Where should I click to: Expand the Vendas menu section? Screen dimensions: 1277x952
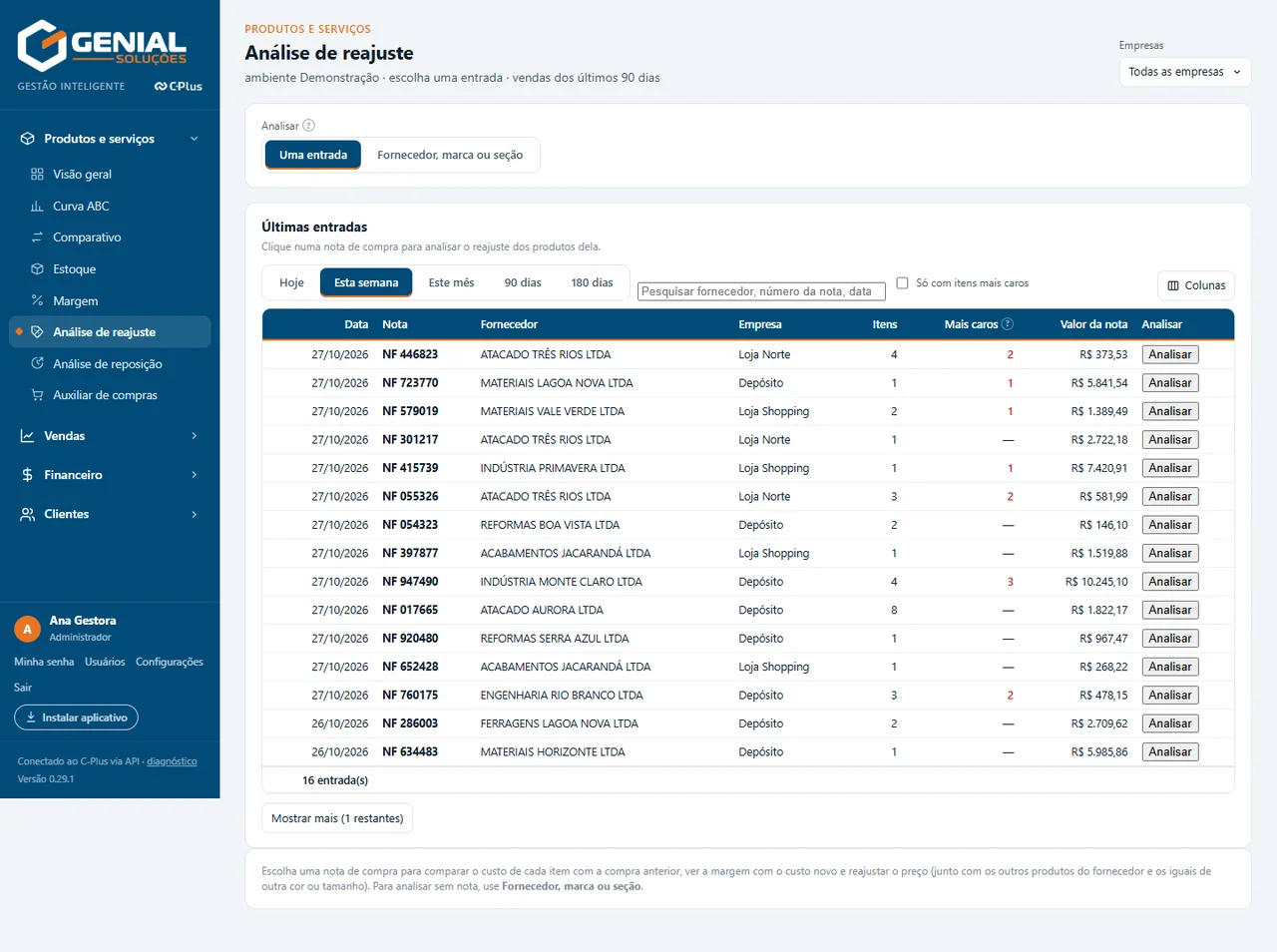tap(110, 436)
